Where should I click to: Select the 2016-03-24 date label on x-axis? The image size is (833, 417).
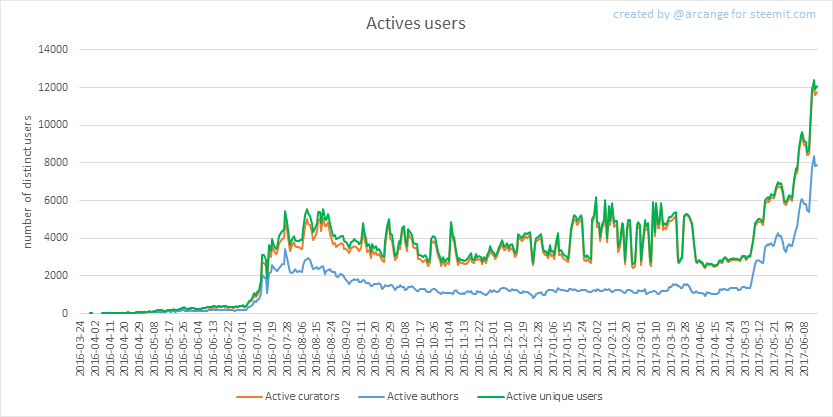pyautogui.click(x=82, y=345)
